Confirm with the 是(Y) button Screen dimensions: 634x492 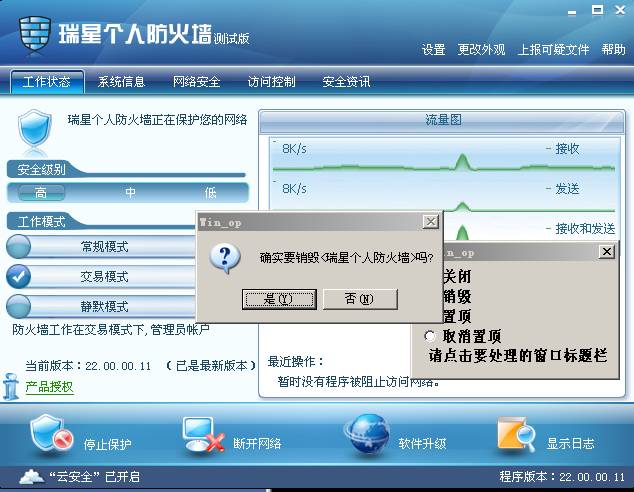[x=279, y=299]
